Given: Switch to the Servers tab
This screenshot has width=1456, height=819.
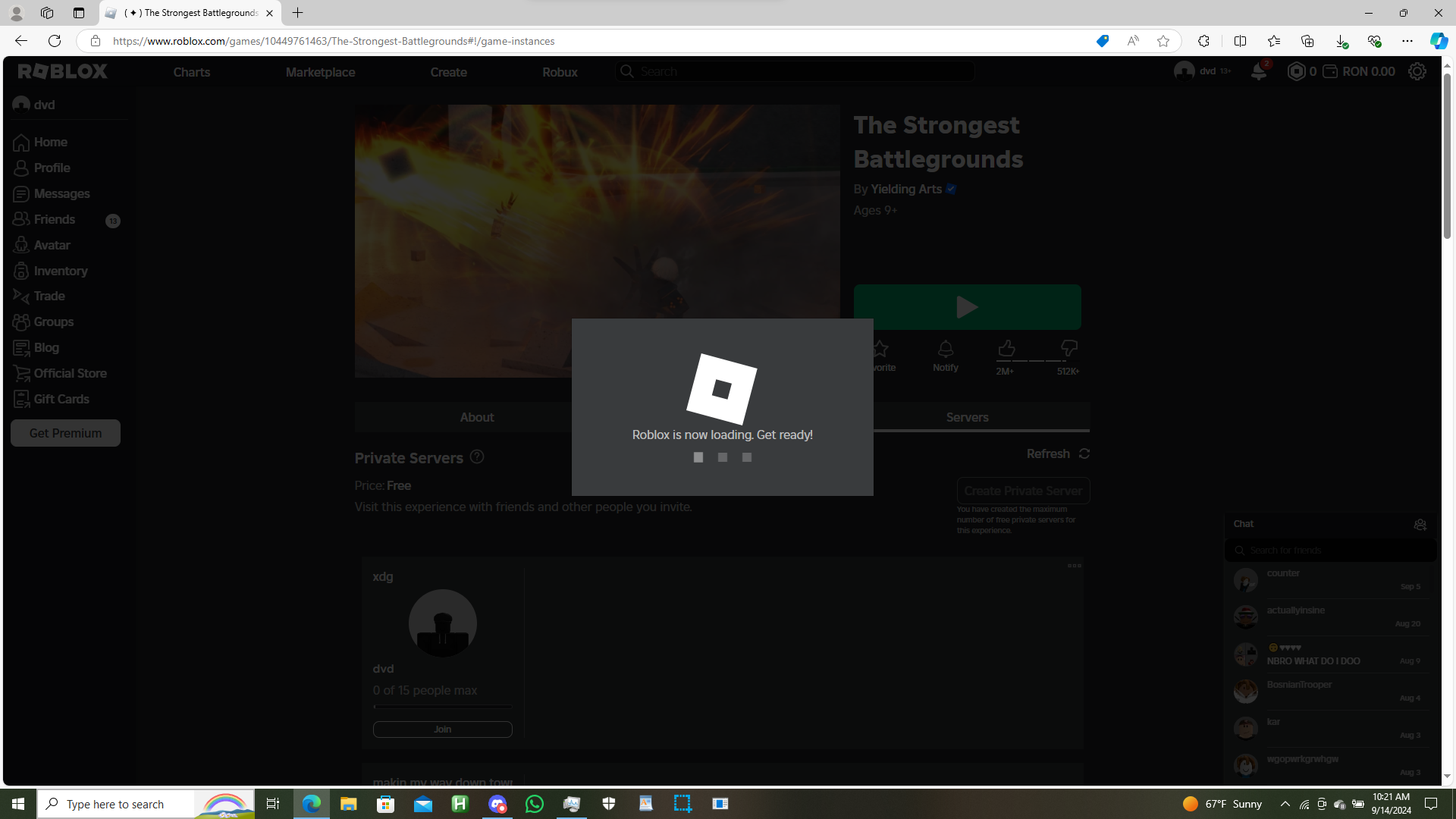Looking at the screenshot, I should click(967, 417).
